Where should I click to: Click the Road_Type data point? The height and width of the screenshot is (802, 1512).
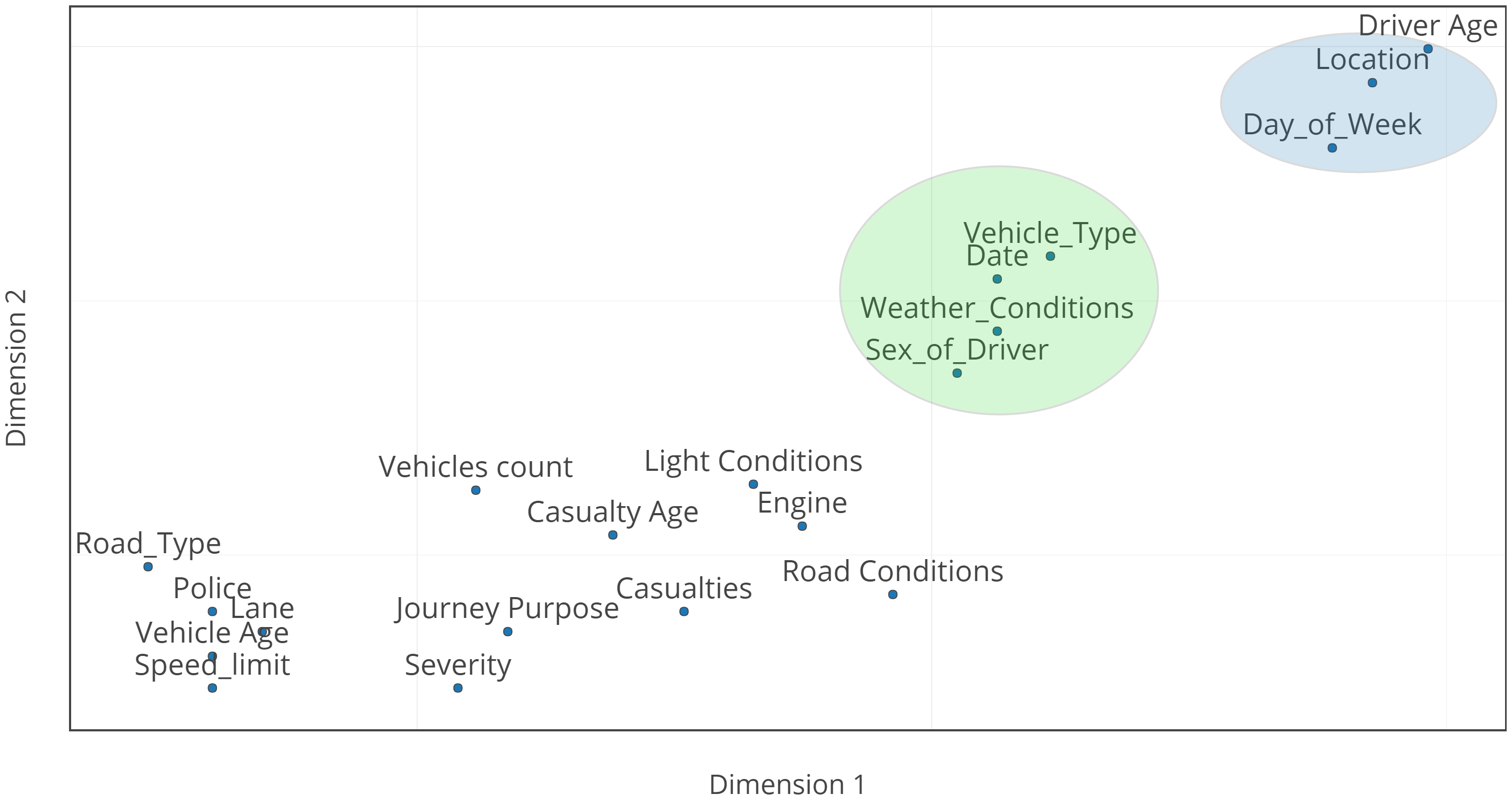(148, 567)
